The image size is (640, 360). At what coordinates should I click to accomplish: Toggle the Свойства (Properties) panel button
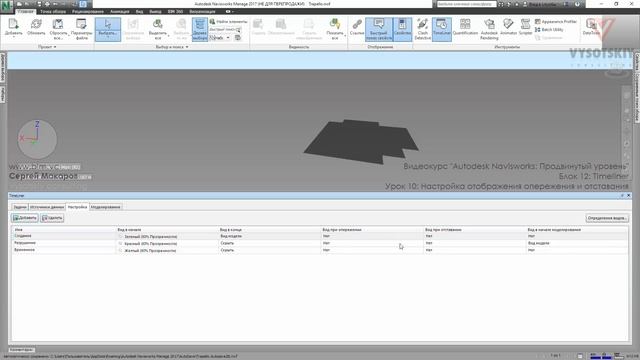coord(402,29)
